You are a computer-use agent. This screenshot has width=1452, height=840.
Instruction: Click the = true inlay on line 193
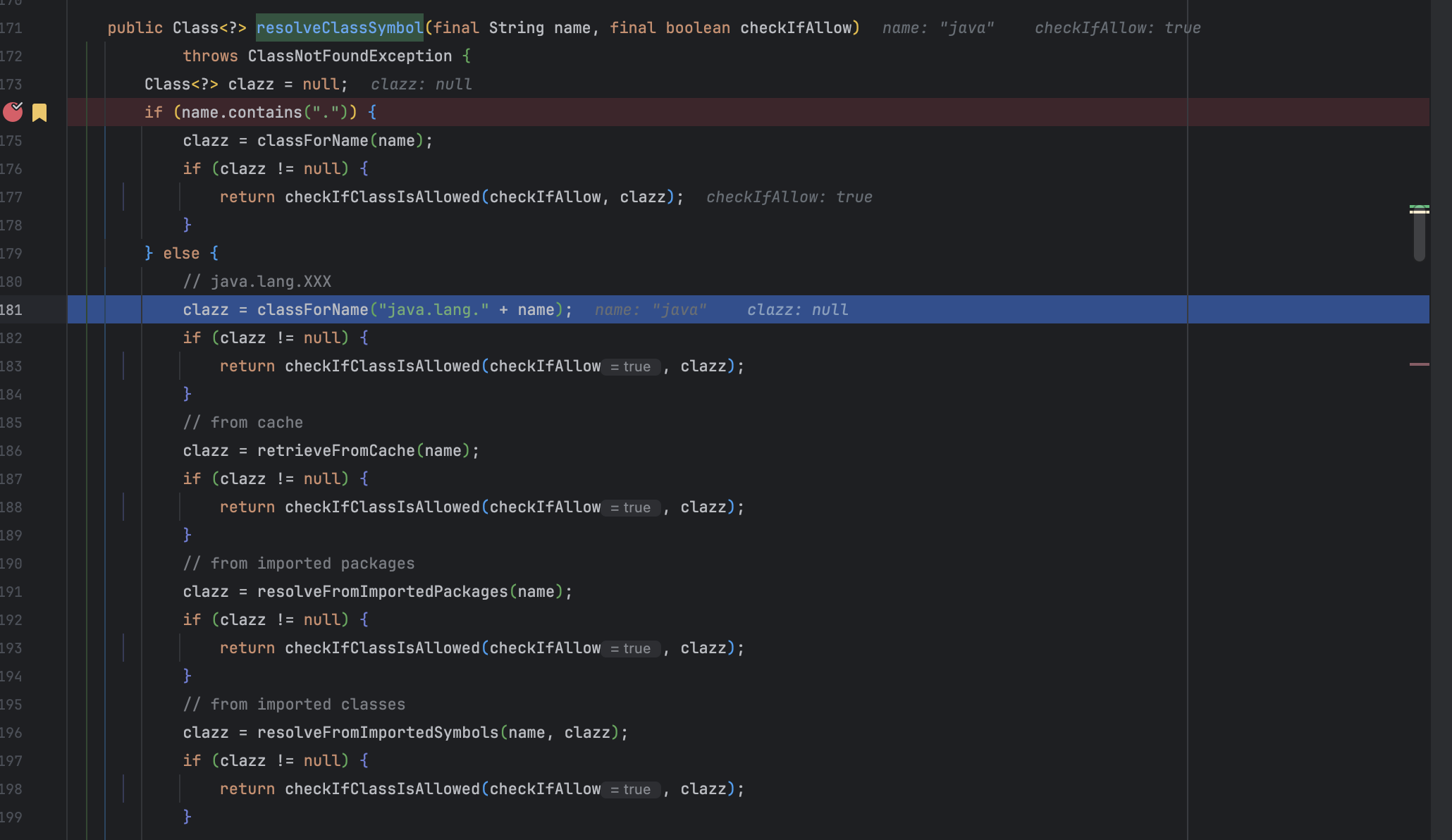click(x=632, y=648)
